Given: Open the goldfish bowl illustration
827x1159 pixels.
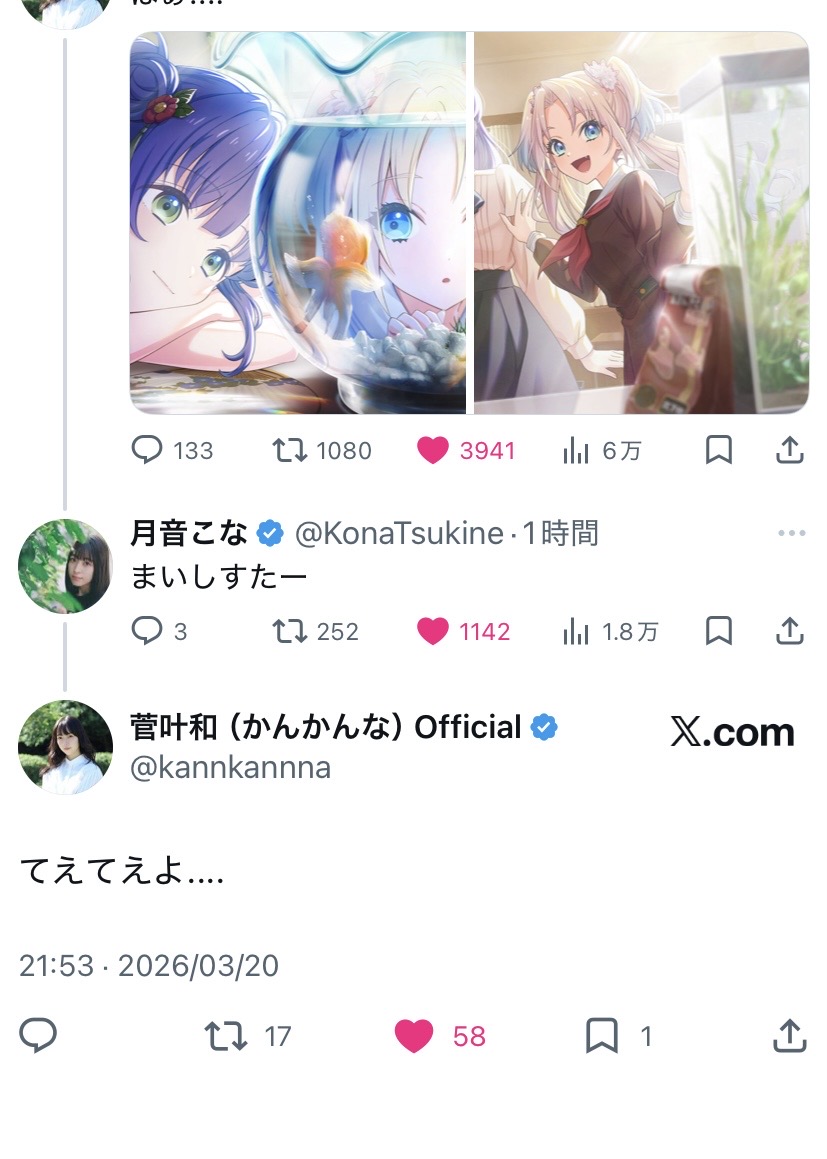Looking at the screenshot, I should tap(298, 222).
